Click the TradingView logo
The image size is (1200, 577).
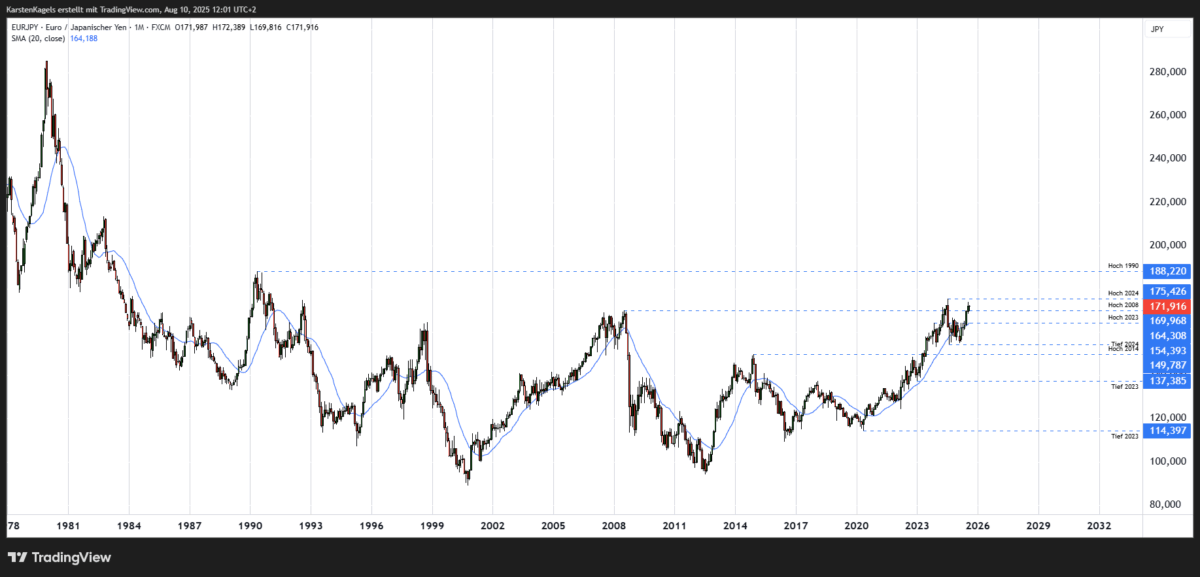click(60, 557)
